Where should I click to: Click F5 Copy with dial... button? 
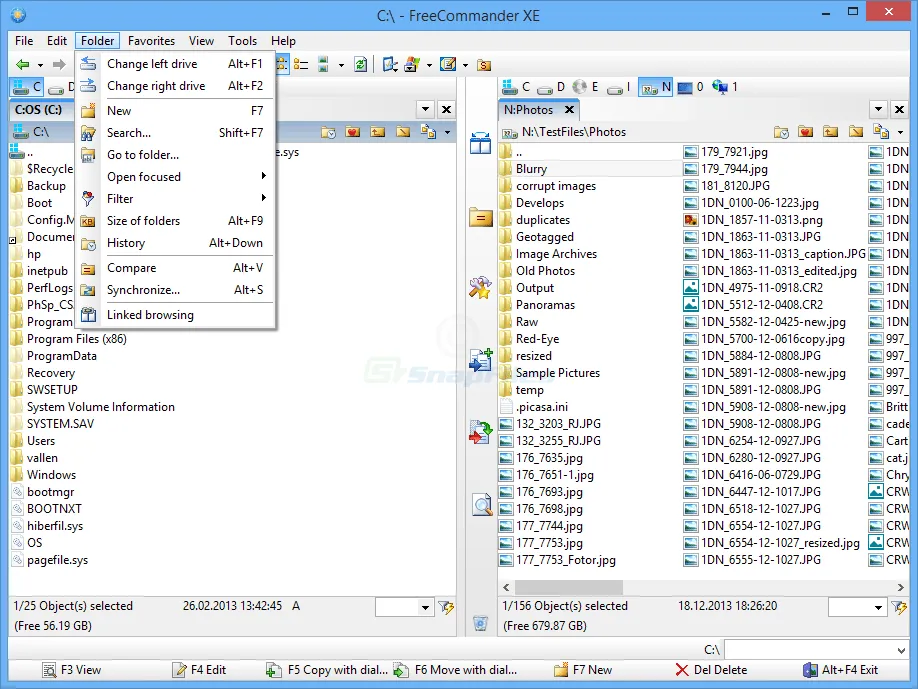pyautogui.click(x=327, y=670)
